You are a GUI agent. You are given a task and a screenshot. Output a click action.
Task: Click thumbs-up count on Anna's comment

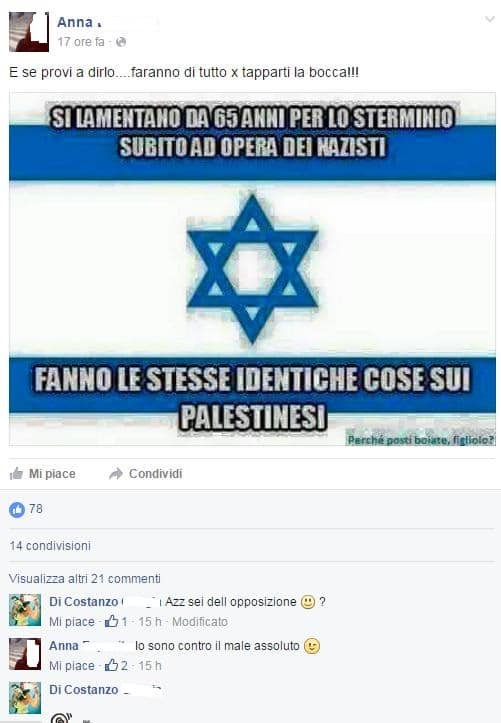coord(116,665)
